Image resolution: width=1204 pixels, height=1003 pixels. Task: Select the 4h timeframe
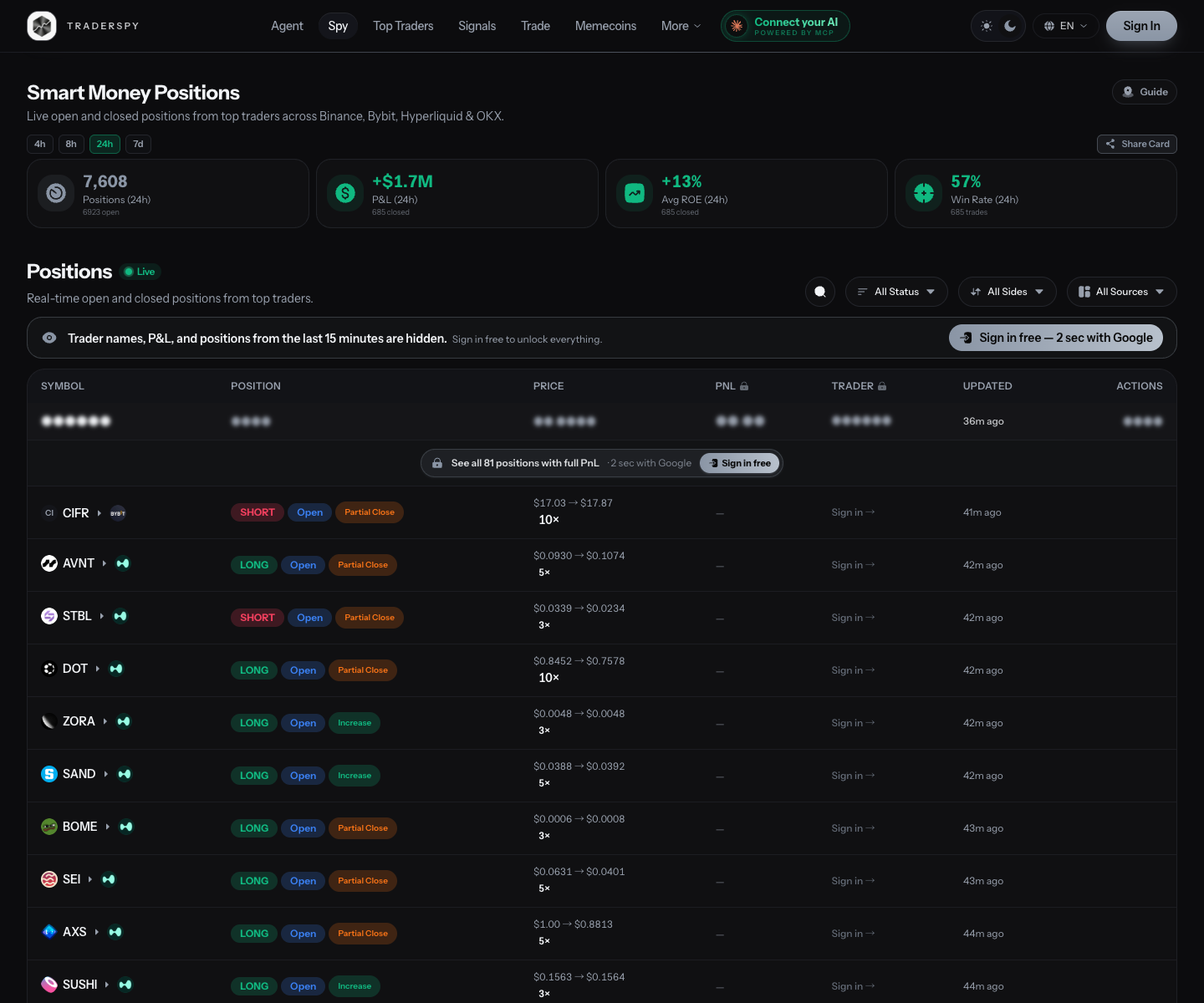click(40, 144)
